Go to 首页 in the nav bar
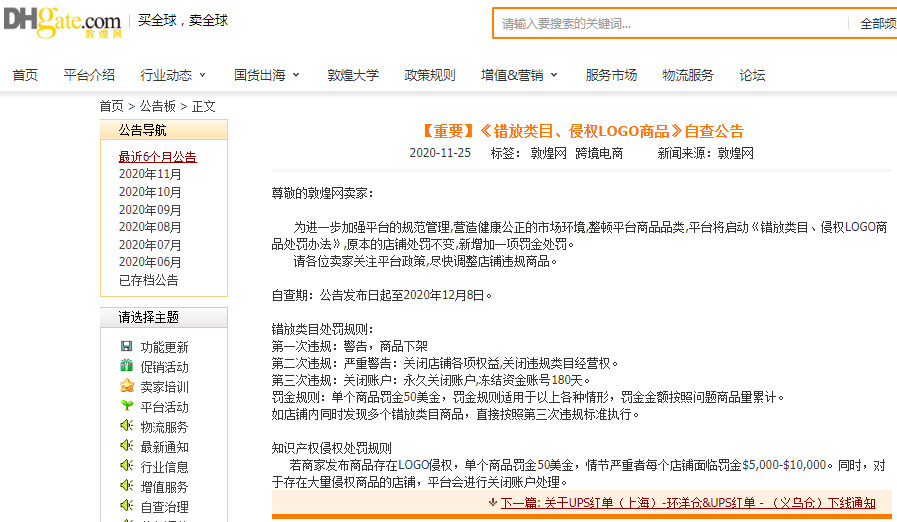Viewport: 897px width, 522px height. [25, 75]
